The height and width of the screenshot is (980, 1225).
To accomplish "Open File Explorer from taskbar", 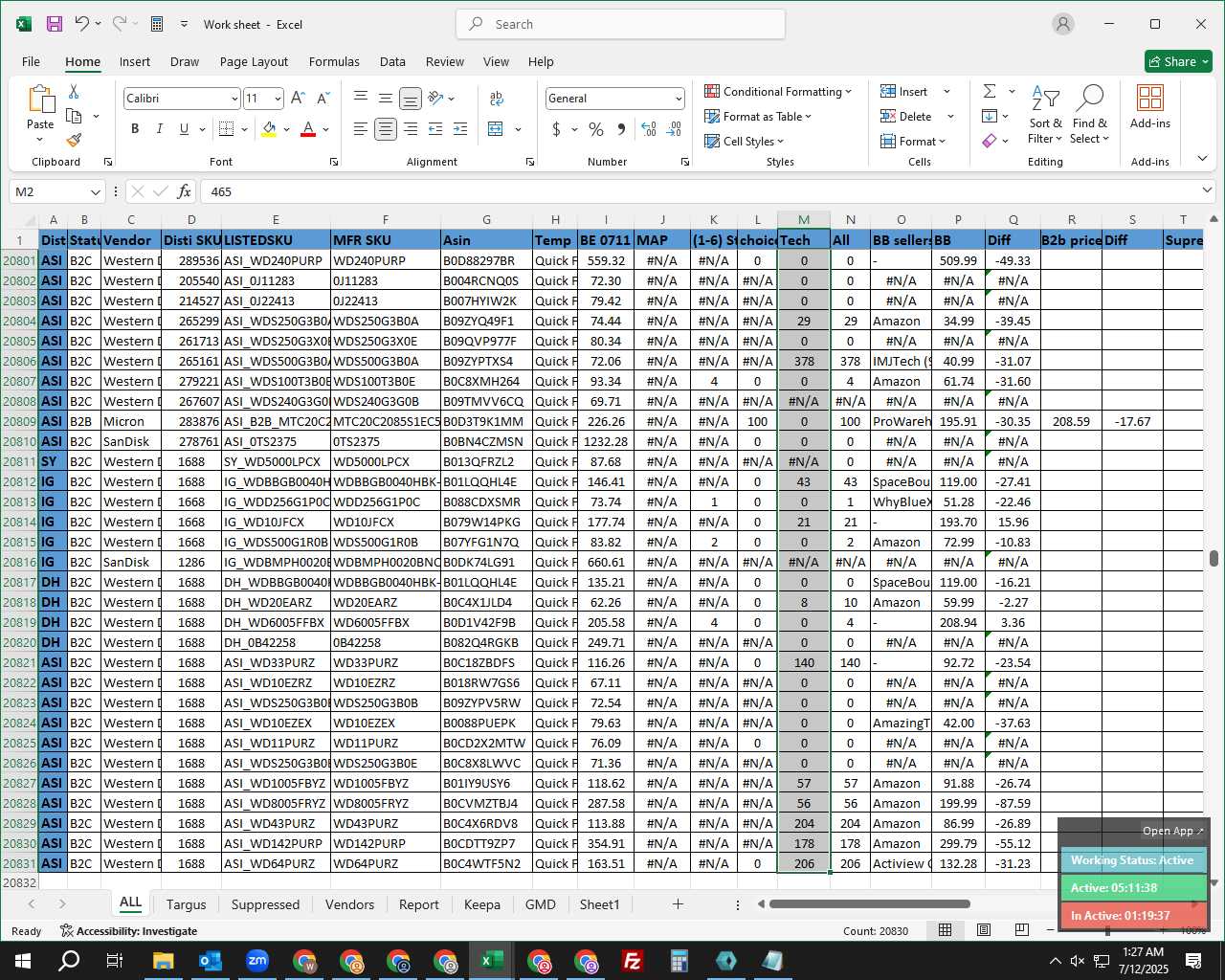I will pyautogui.click(x=163, y=961).
